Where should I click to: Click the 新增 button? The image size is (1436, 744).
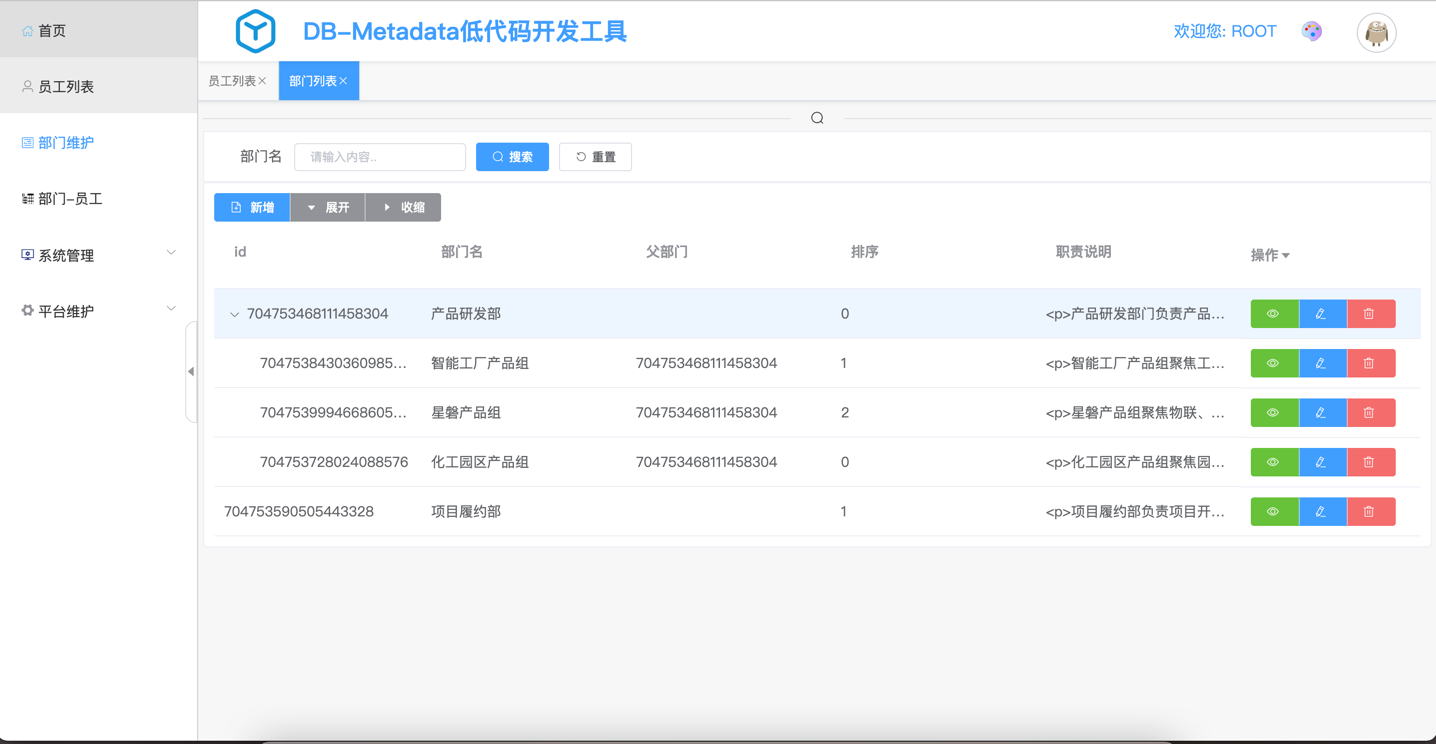(x=252, y=207)
